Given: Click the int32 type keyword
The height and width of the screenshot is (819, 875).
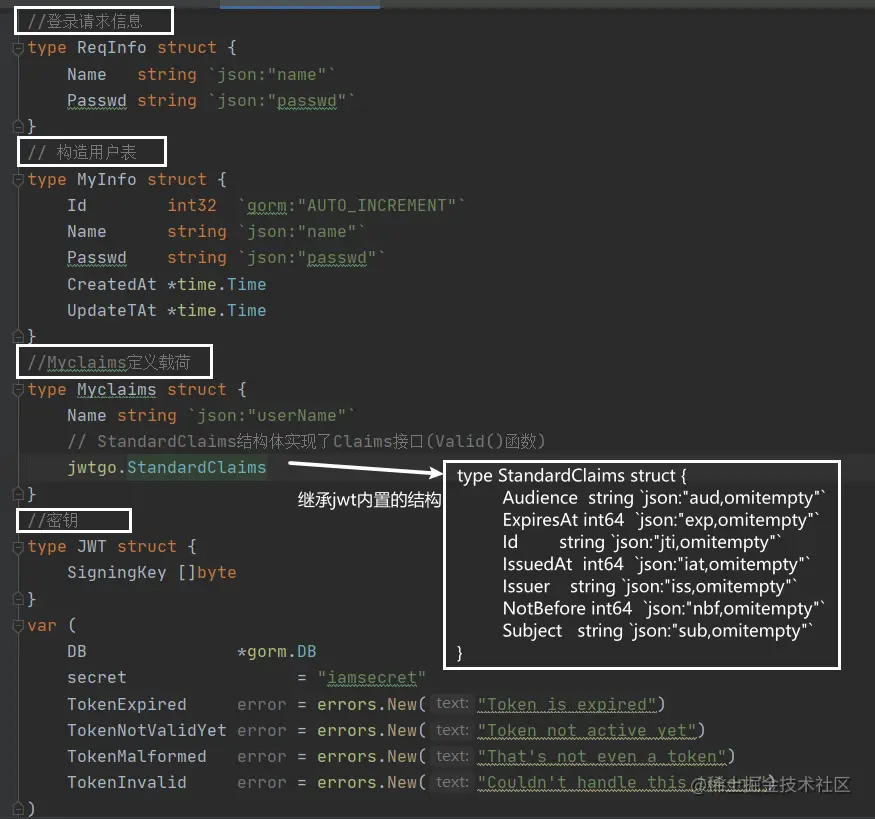Looking at the screenshot, I should pyautogui.click(x=192, y=205).
